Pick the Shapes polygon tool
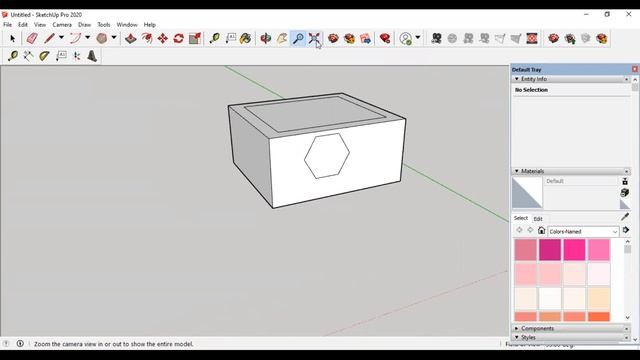The height and width of the screenshot is (360, 640). 102,38
